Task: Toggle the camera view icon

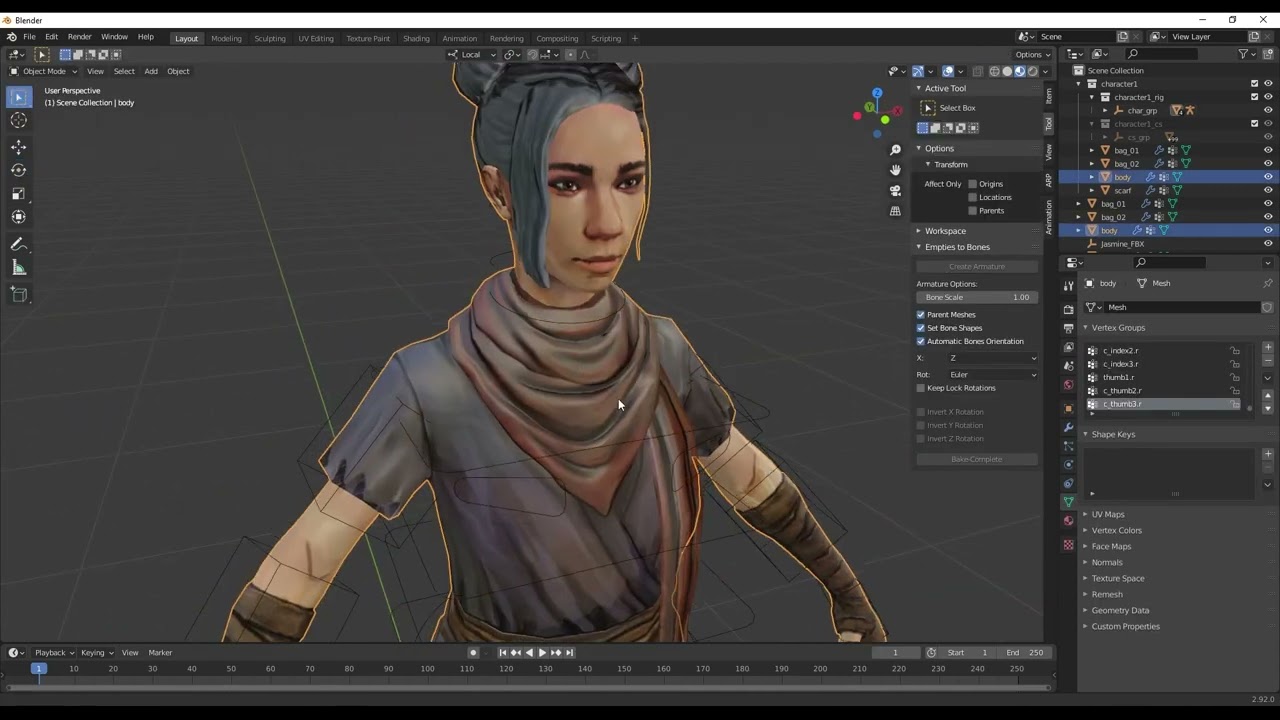Action: coord(895,190)
